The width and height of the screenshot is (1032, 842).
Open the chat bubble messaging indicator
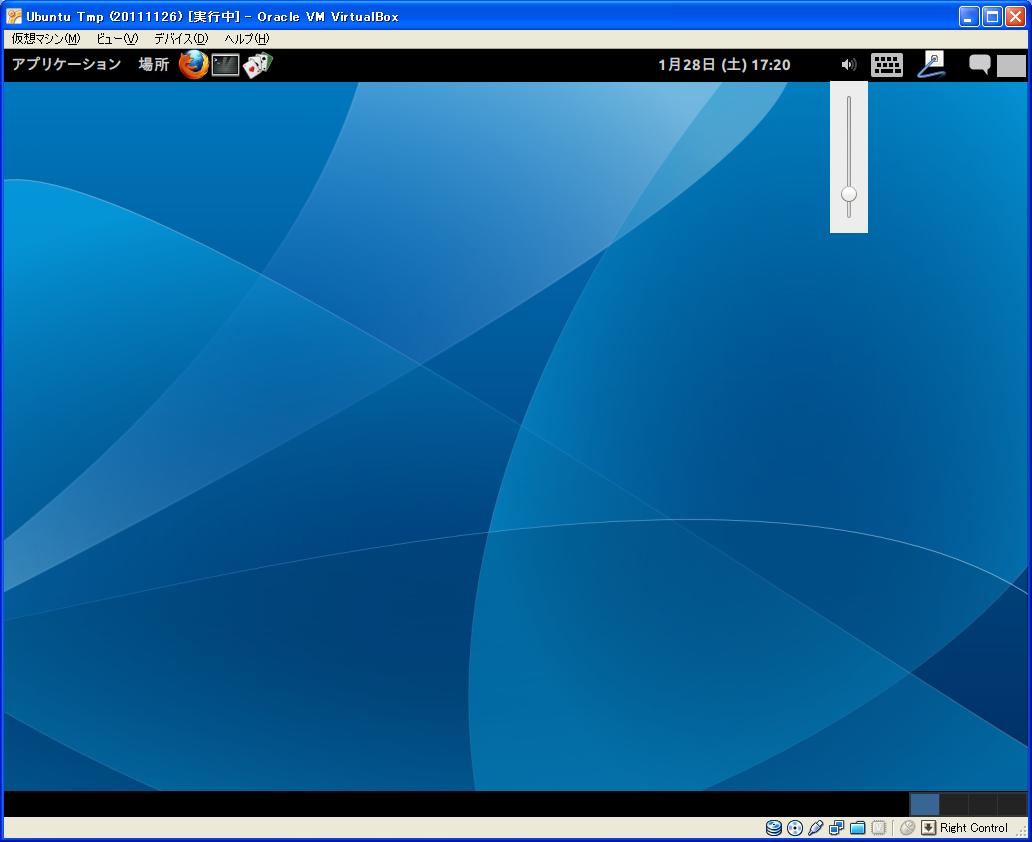(979, 64)
